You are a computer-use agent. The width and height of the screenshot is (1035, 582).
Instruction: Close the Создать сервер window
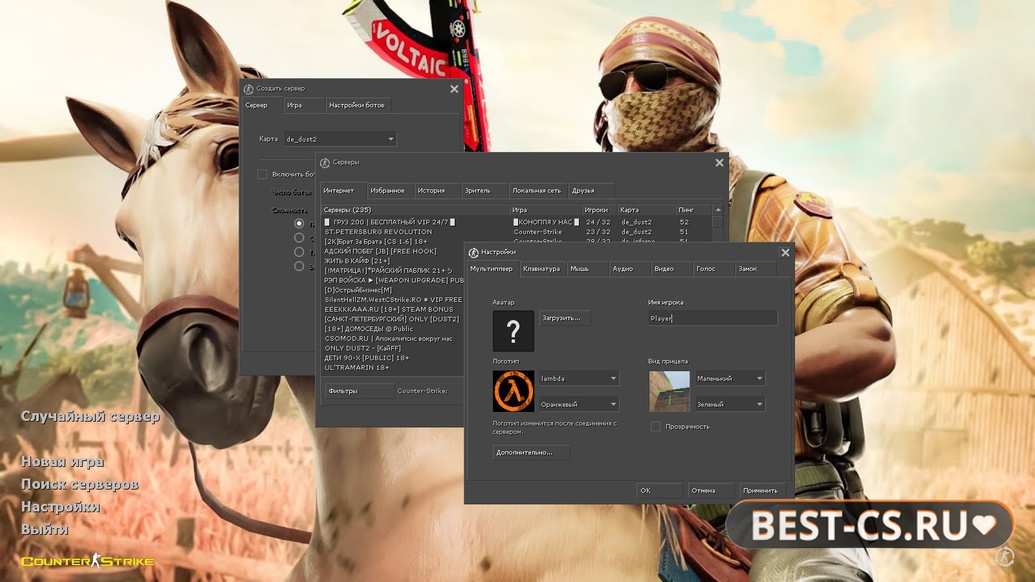454,88
